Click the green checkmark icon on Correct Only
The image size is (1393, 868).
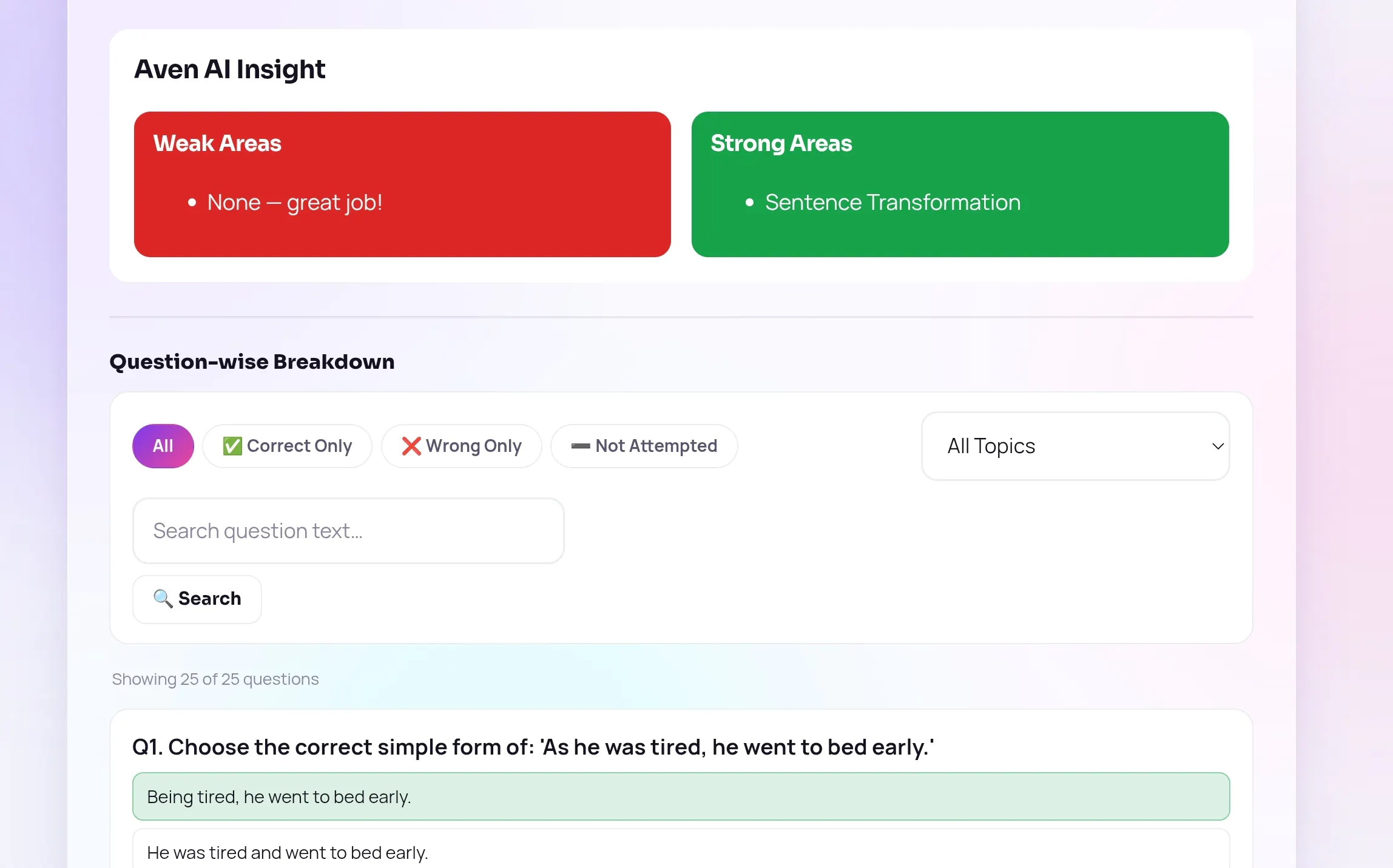pos(232,446)
